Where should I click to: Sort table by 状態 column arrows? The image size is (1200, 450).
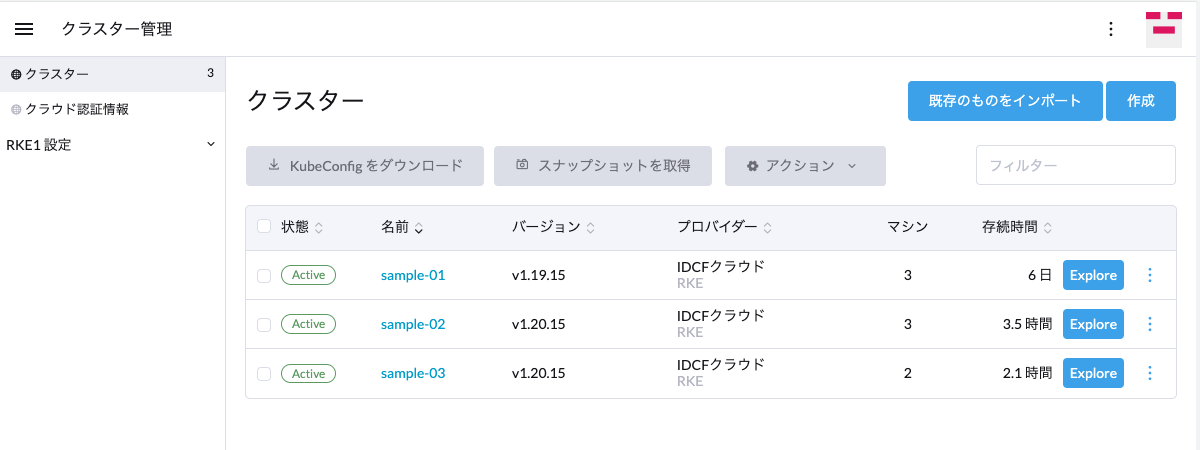pos(319,228)
